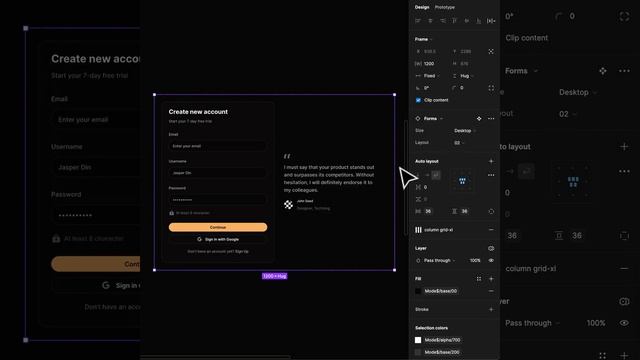Set horizontal auto layout direction in small panel
Image resolution: width=640 pixels, height=360 pixels.
pyautogui.click(x=427, y=175)
